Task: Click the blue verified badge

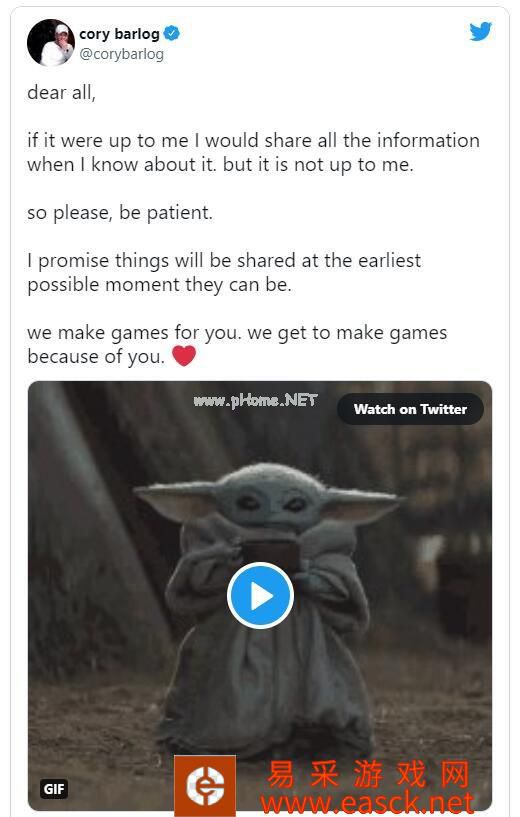Action: (171, 34)
